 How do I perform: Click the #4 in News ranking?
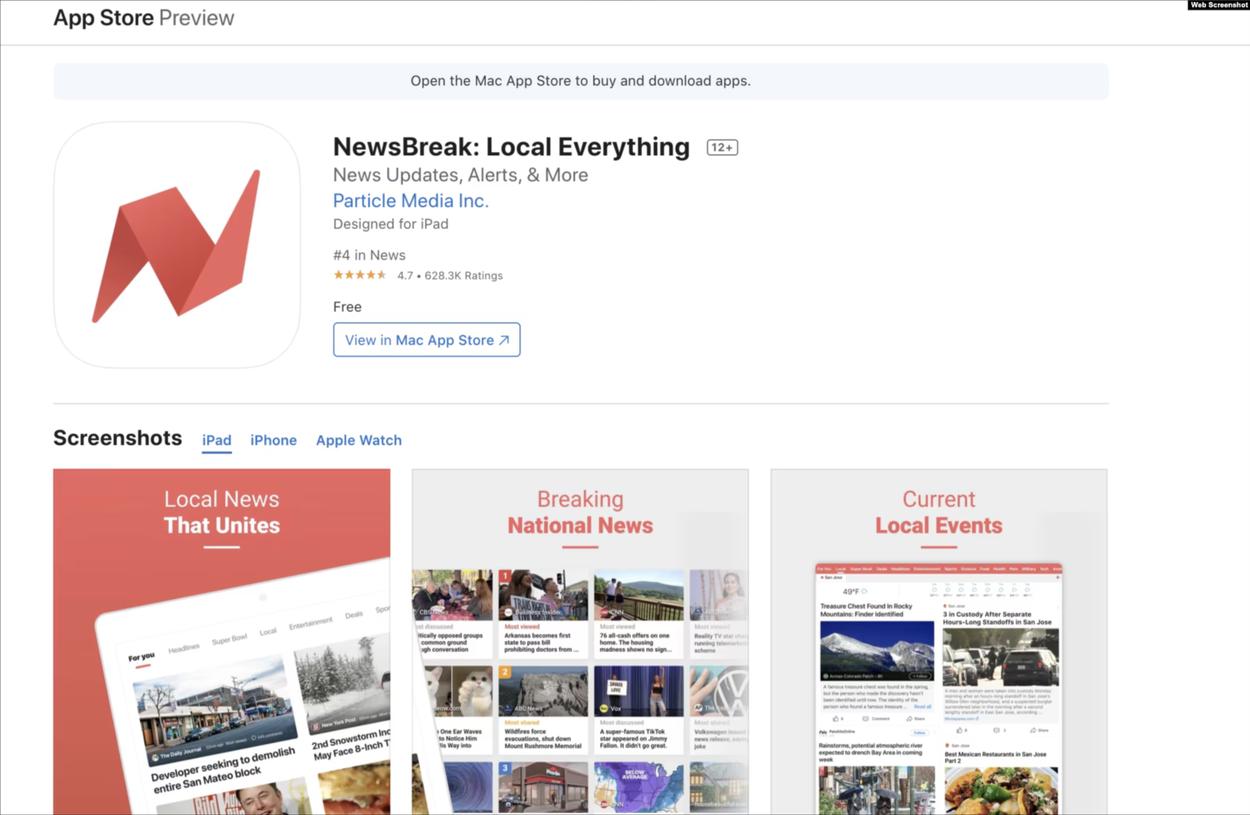click(x=369, y=255)
